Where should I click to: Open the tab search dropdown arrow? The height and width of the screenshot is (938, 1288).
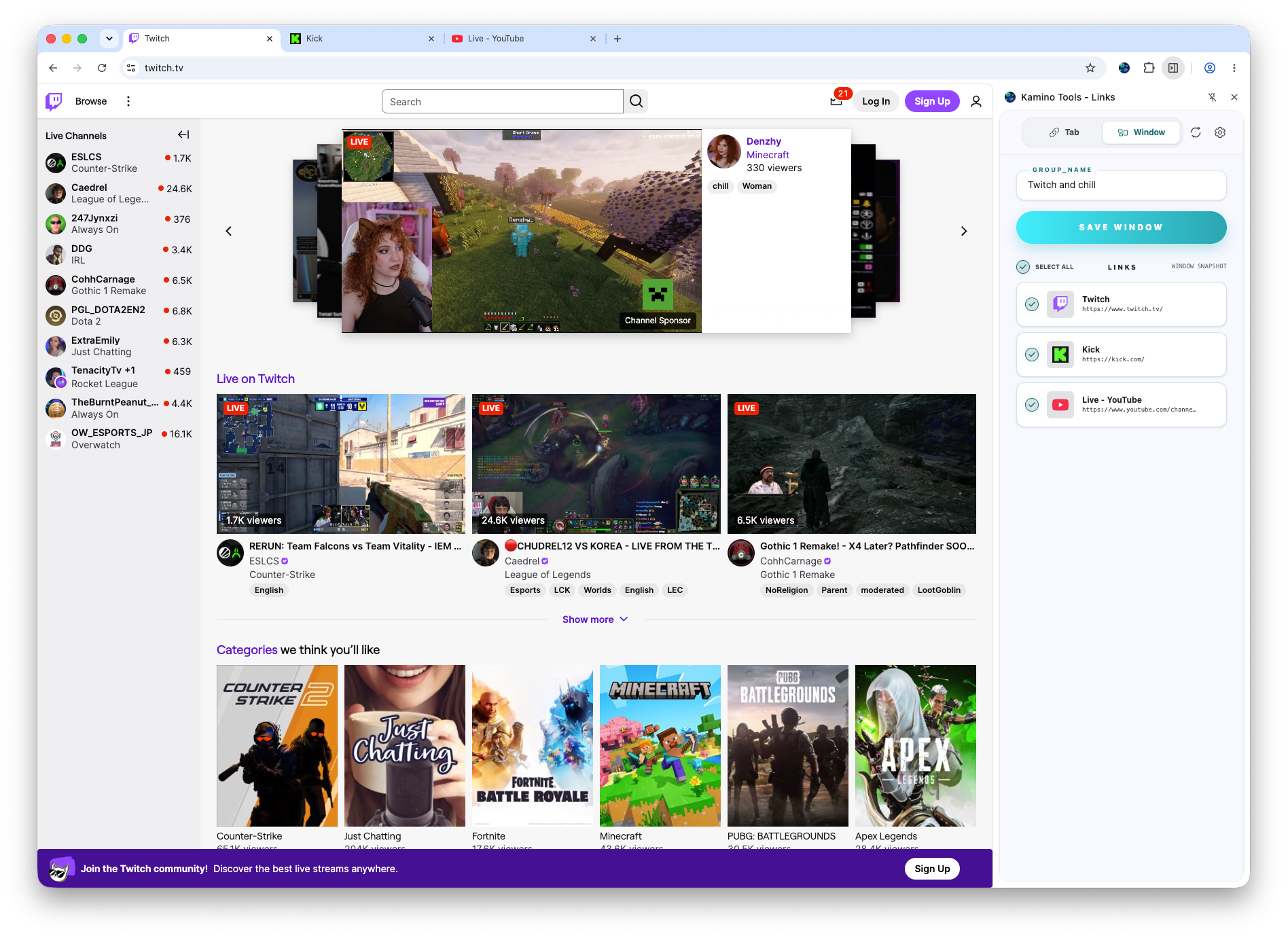click(109, 39)
